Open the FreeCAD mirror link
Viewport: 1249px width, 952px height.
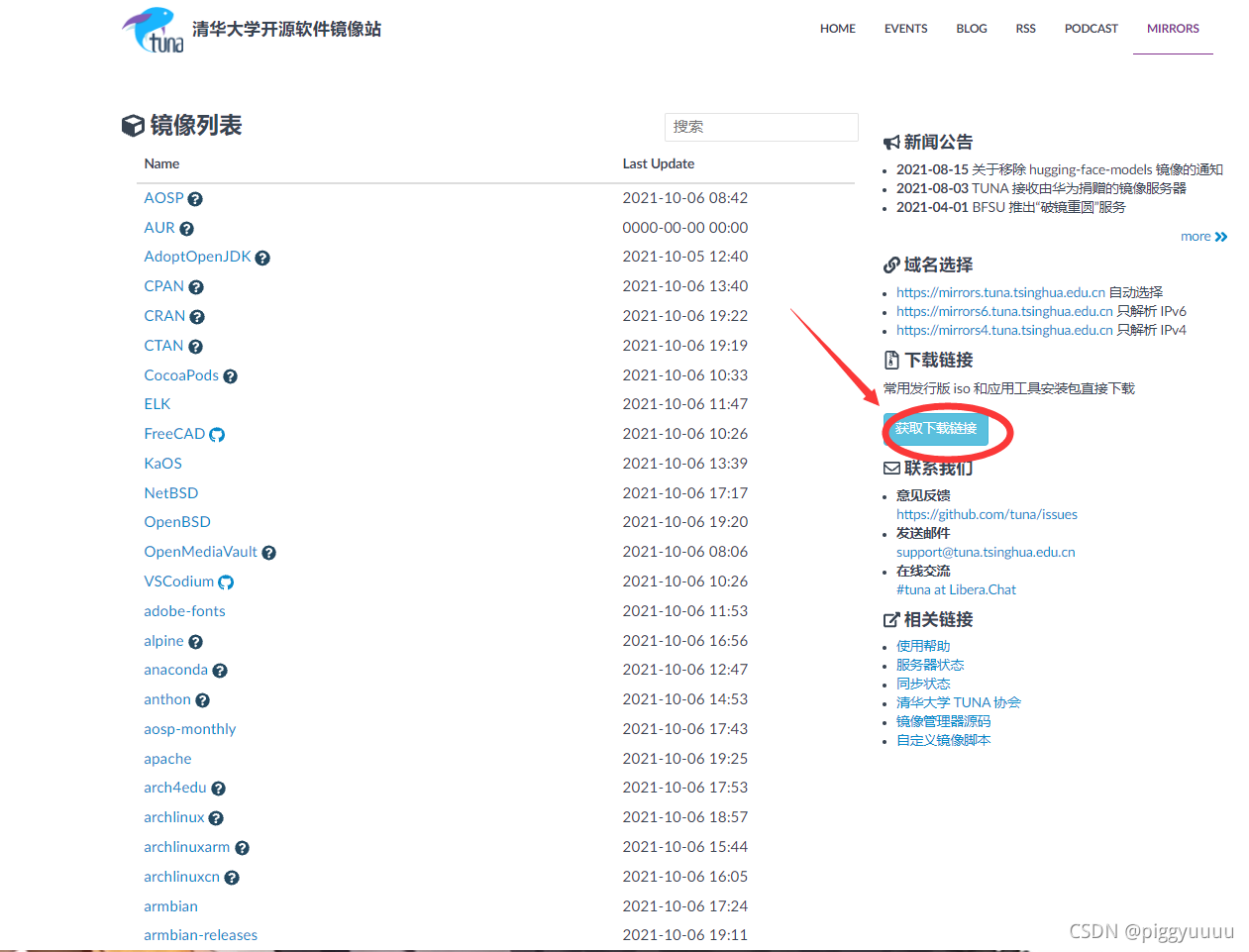click(x=174, y=434)
